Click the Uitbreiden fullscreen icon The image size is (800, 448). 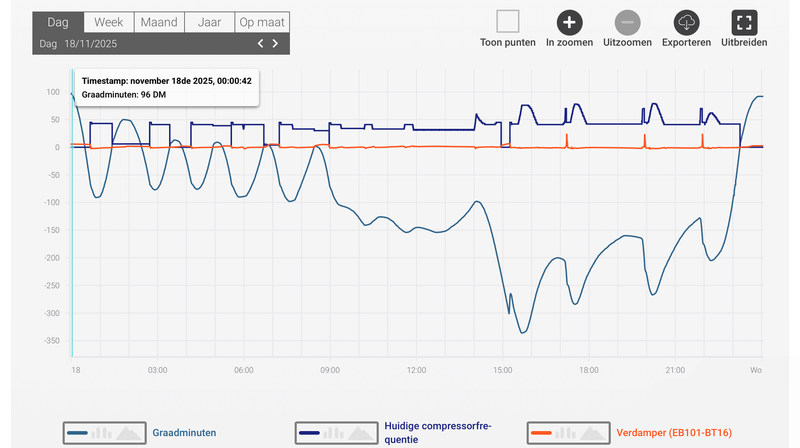tap(744, 22)
